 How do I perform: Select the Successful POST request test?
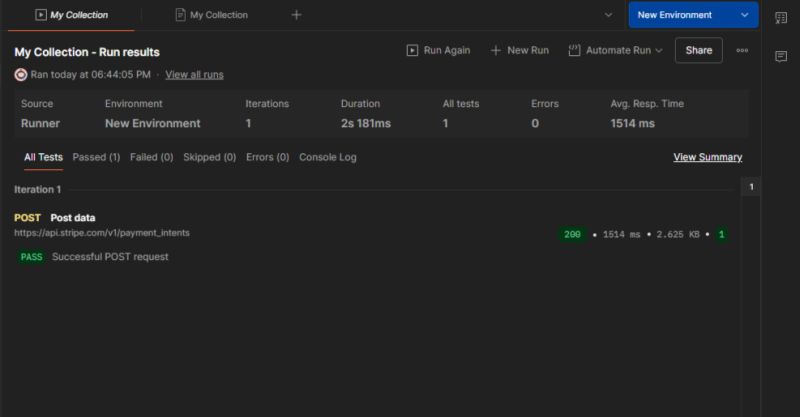[x=110, y=257]
